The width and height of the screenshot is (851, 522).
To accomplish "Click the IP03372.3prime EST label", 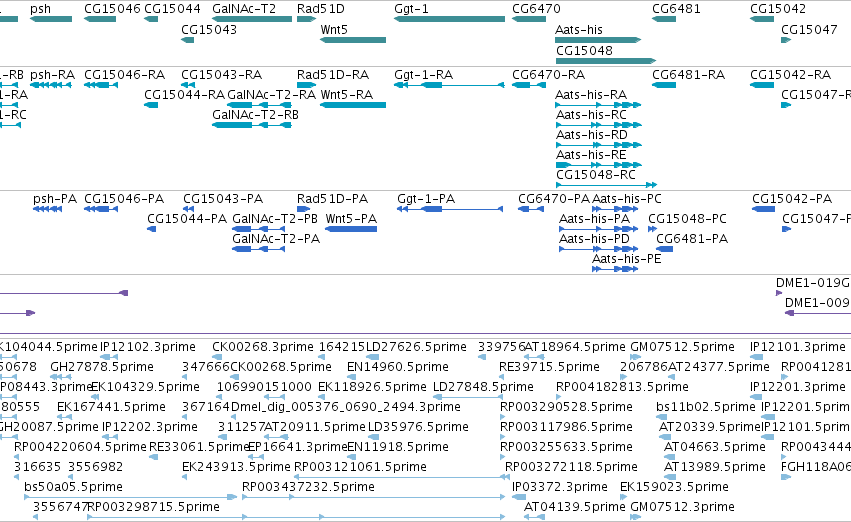I will click(x=560, y=487).
